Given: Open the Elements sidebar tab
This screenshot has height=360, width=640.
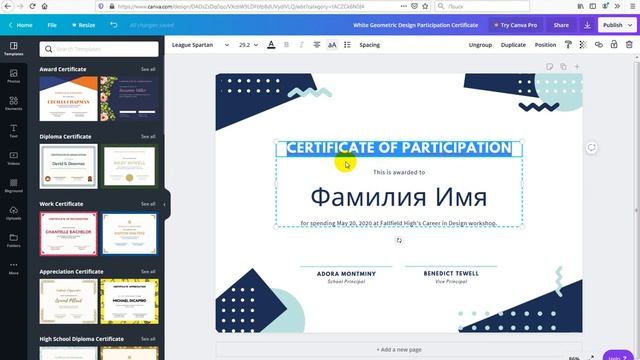Looking at the screenshot, I should pos(13,103).
